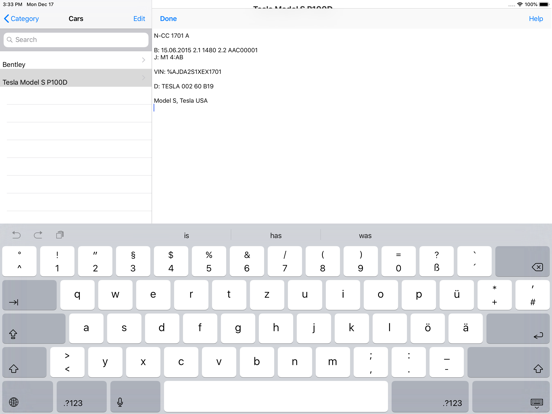Tap the acute accent key
This screenshot has height=414, width=552.
(475, 261)
